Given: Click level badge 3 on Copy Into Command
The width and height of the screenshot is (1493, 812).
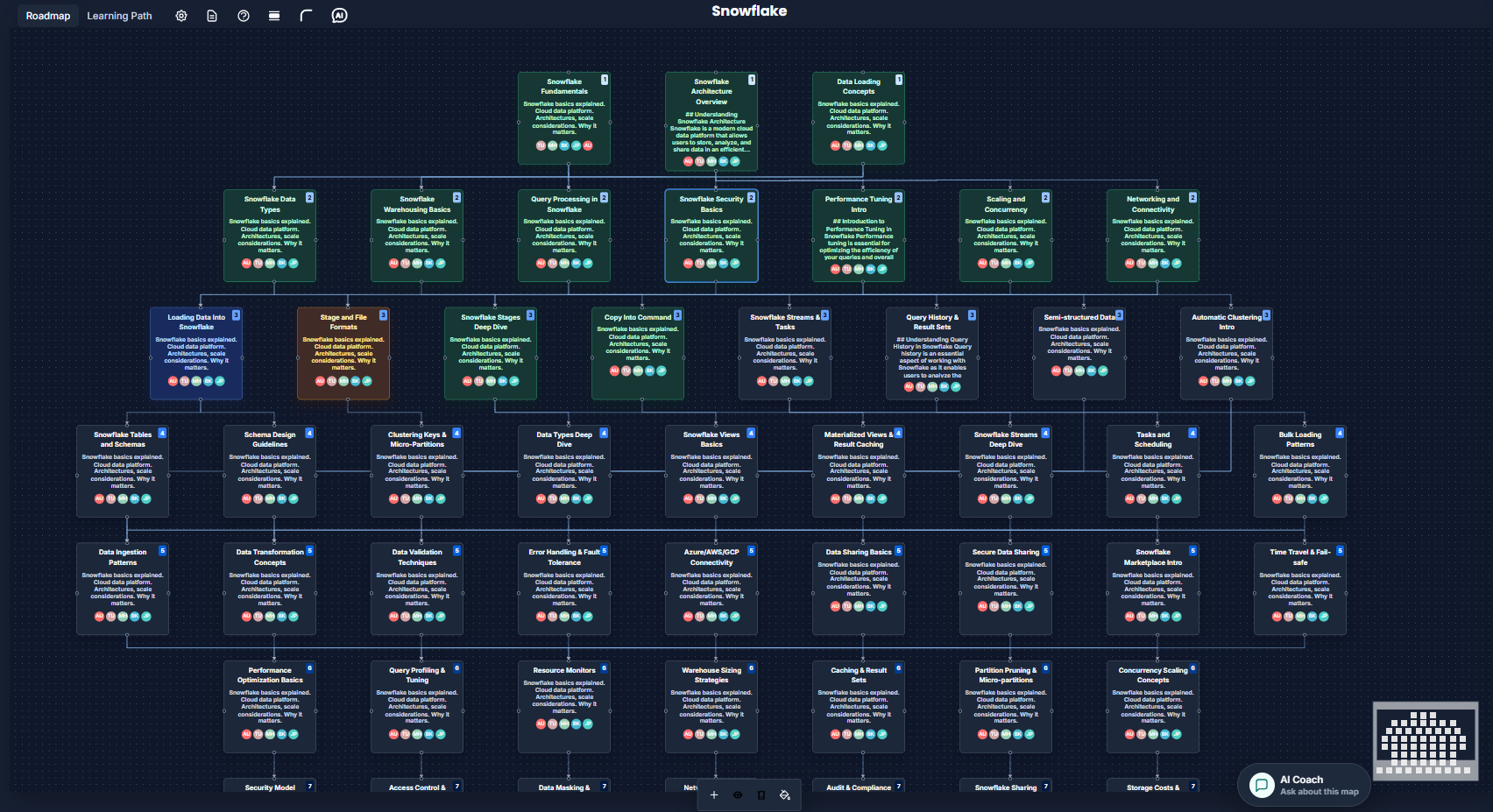Looking at the screenshot, I should click(x=677, y=315).
